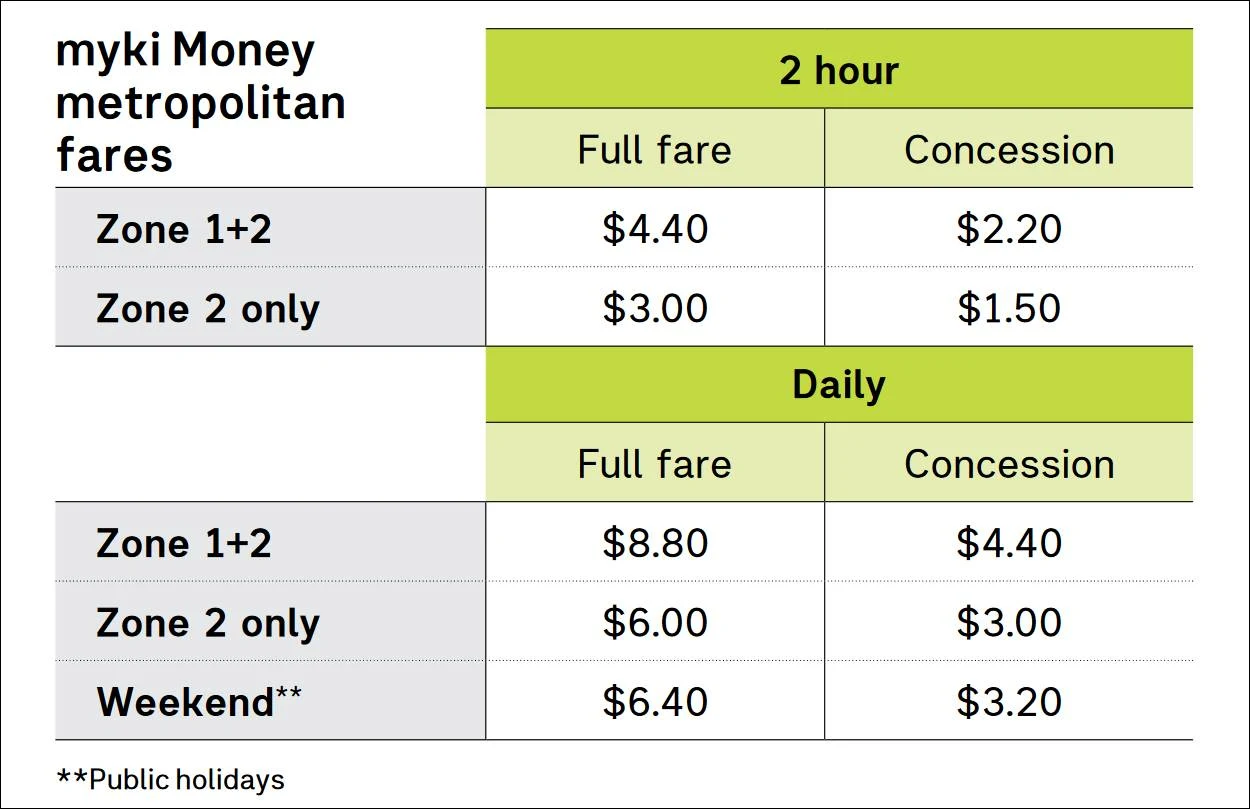
Task: Select 2 hour Zone 1+2 row label
Action: (x=184, y=229)
